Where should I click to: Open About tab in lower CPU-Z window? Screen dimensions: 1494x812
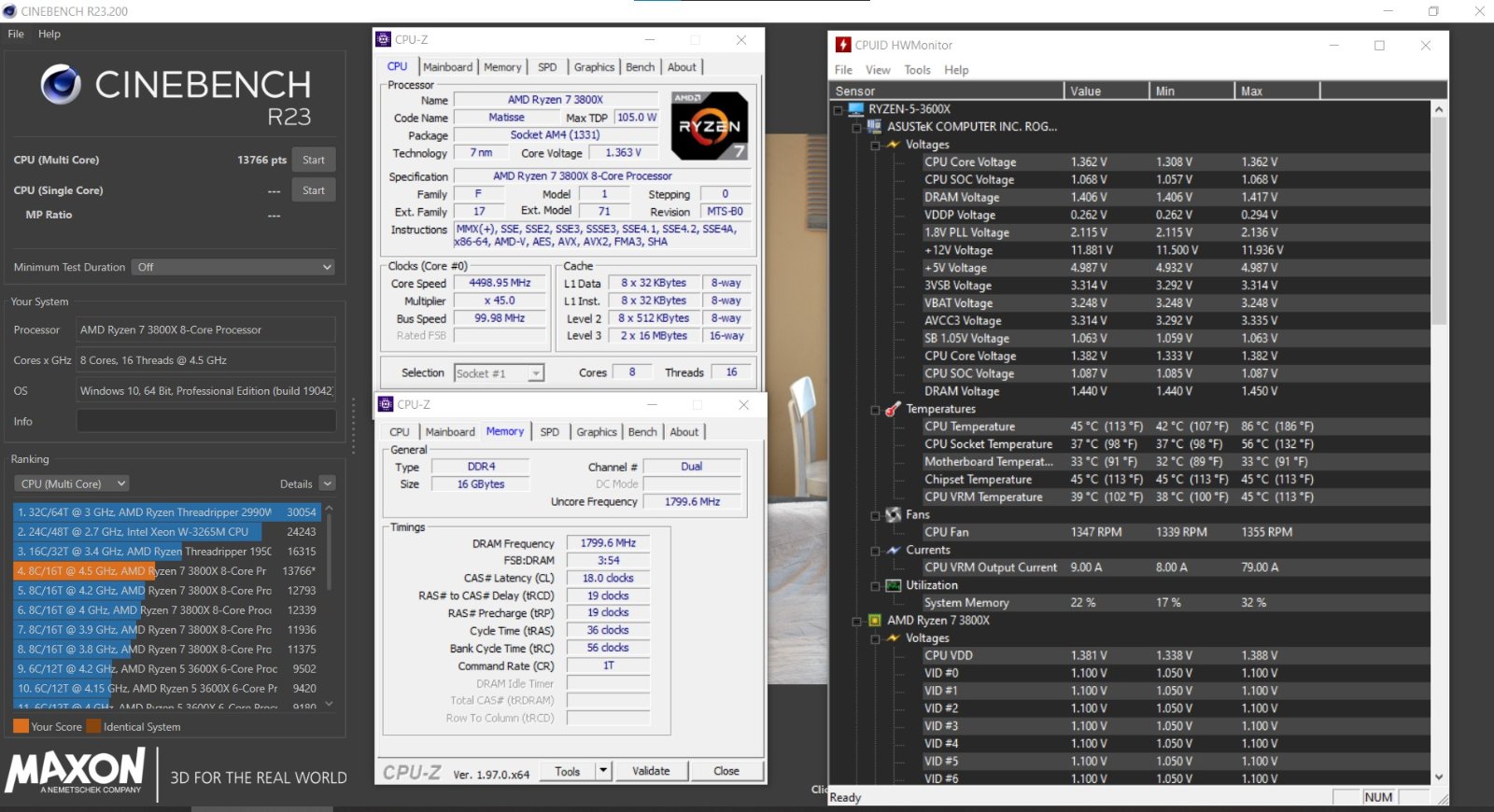(x=684, y=432)
